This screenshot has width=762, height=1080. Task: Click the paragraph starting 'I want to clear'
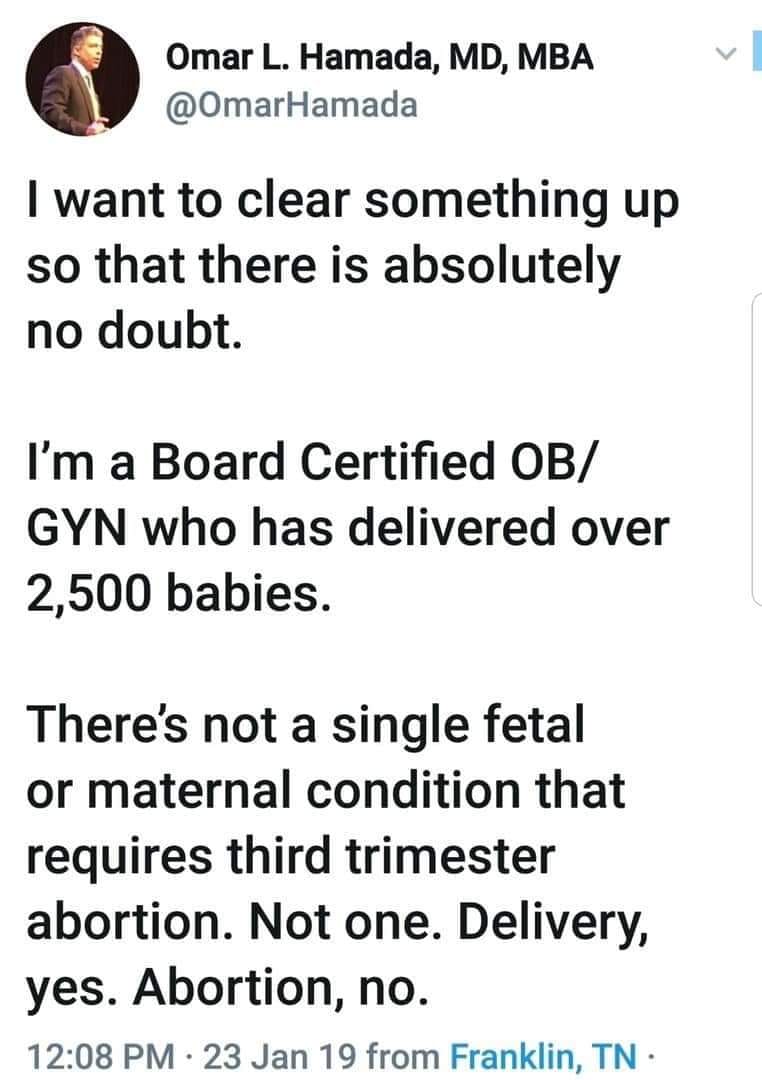coord(351,202)
